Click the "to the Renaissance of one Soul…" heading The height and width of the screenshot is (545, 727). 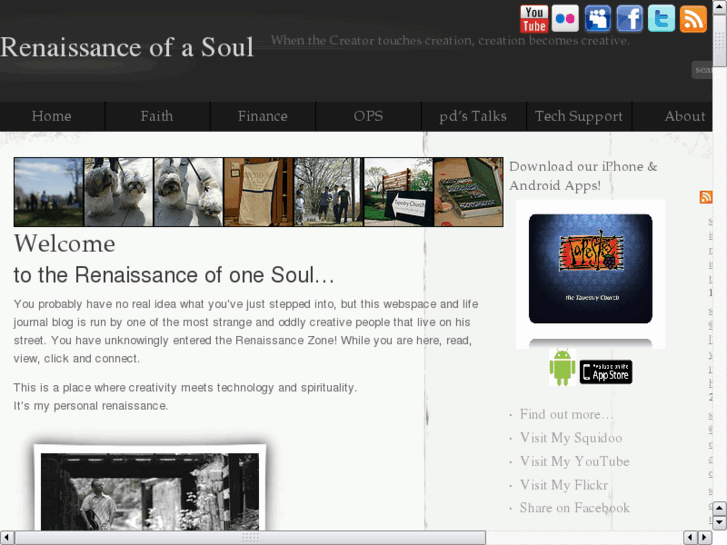[x=174, y=275]
